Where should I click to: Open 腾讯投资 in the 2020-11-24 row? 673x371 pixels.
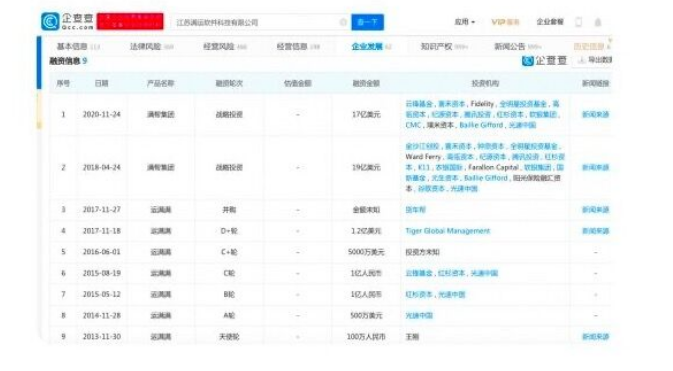477,115
